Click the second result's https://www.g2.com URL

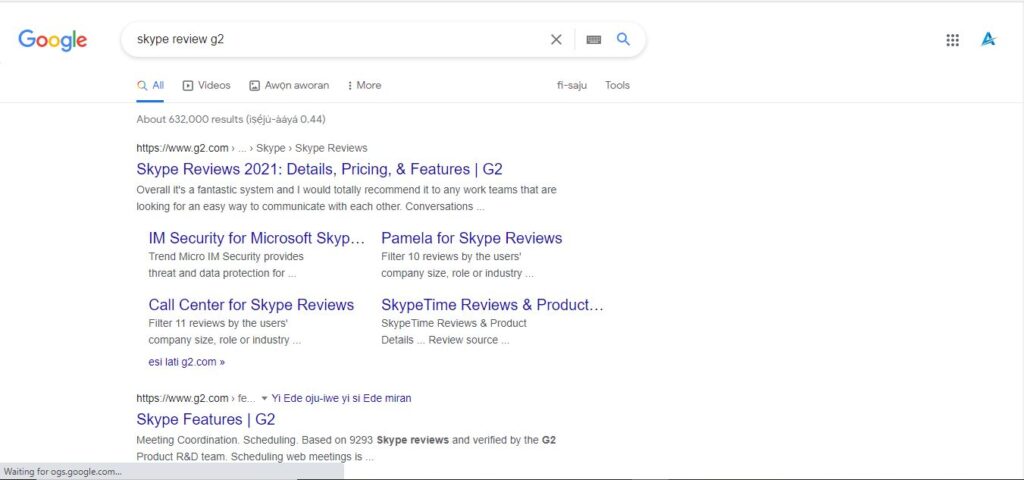tap(182, 398)
